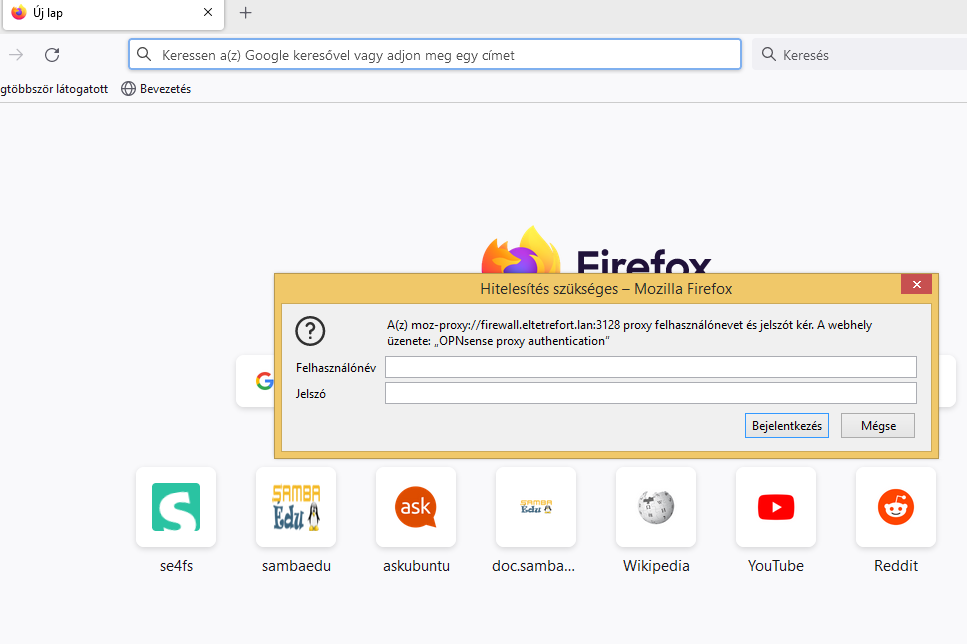The height and width of the screenshot is (644, 967).
Task: Click the Wikipedia label text
Action: tap(656, 566)
